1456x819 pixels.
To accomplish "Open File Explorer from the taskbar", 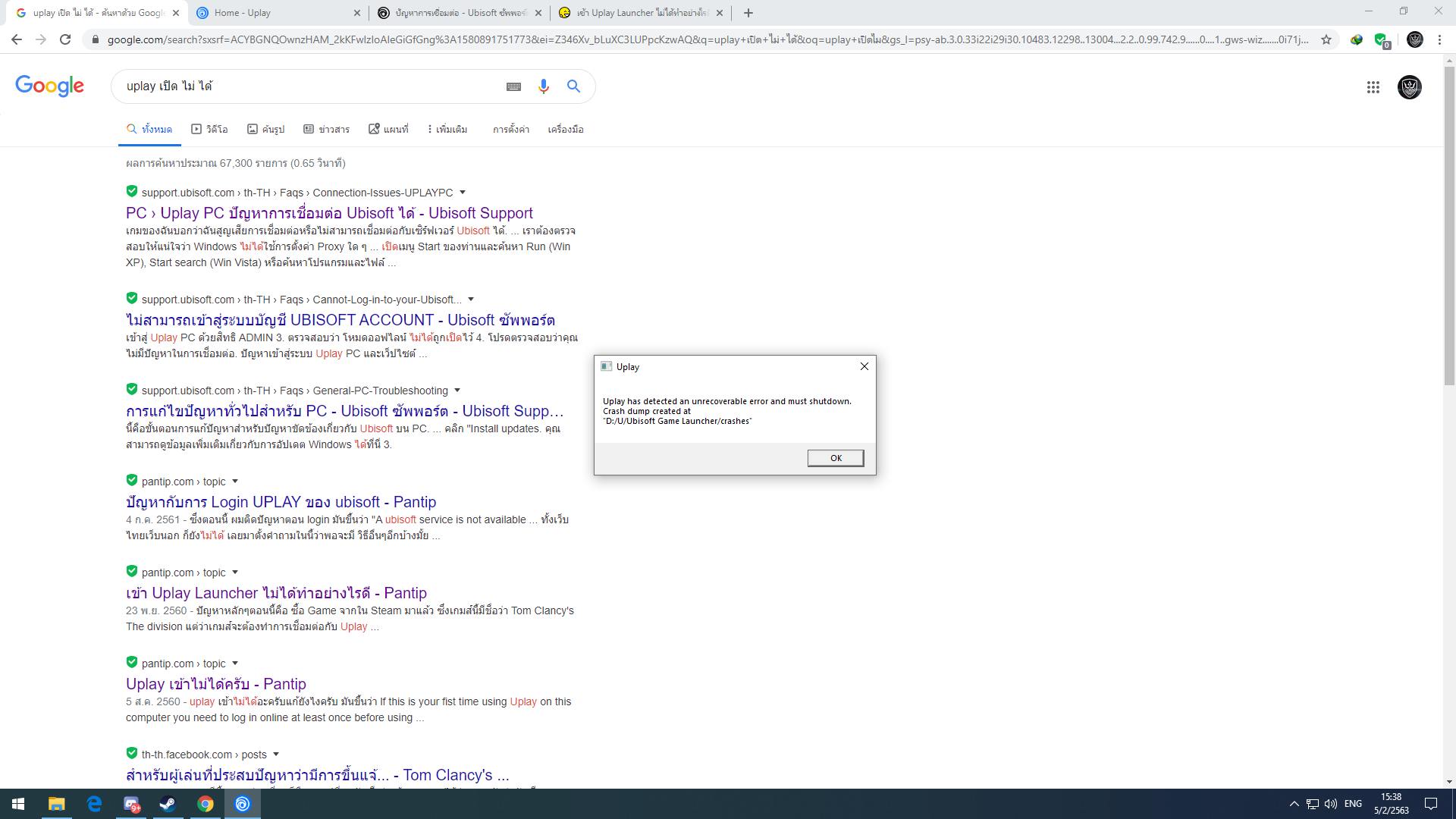I will (56, 804).
